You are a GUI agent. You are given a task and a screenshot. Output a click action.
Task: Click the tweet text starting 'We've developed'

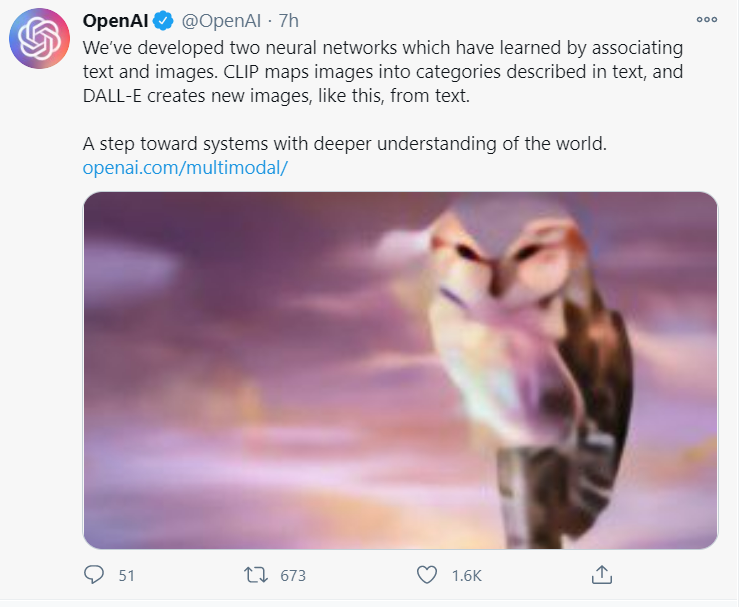pyautogui.click(x=383, y=71)
